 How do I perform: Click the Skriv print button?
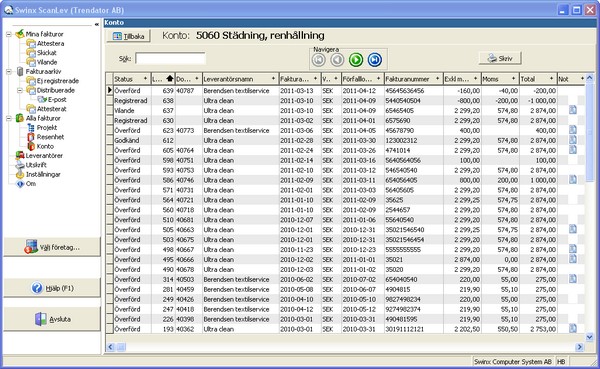tap(500, 58)
